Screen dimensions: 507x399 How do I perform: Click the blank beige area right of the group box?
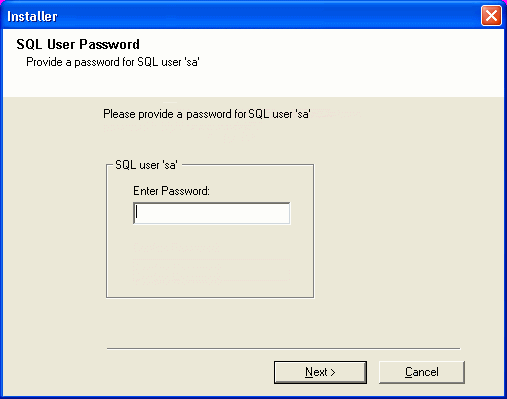pyautogui.click(x=407, y=230)
